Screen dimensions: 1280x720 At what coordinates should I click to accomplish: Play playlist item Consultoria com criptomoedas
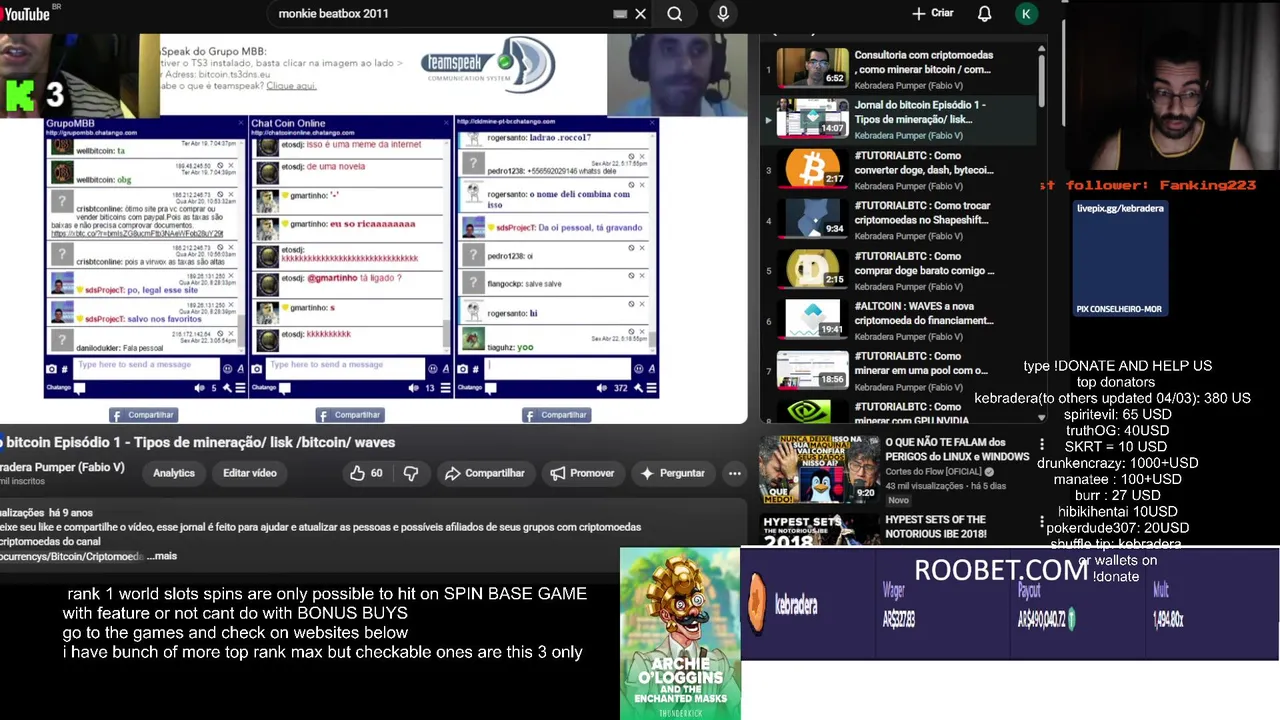[900, 67]
